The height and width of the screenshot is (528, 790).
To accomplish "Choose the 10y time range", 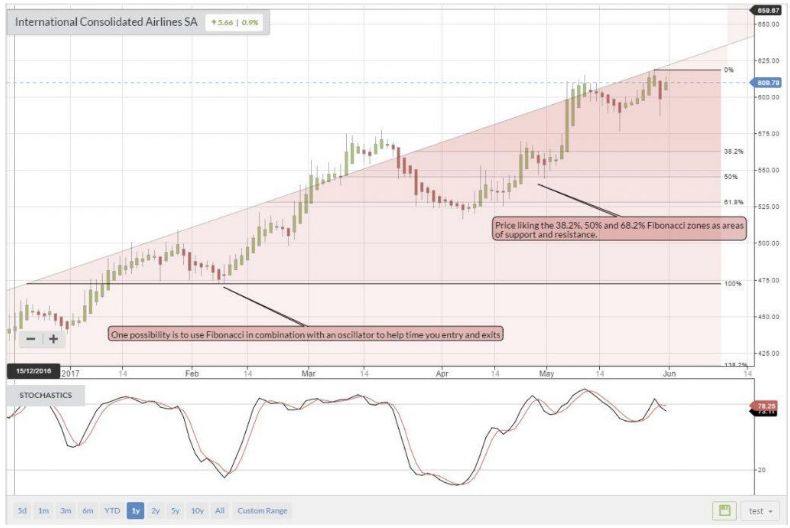I will 198,511.
